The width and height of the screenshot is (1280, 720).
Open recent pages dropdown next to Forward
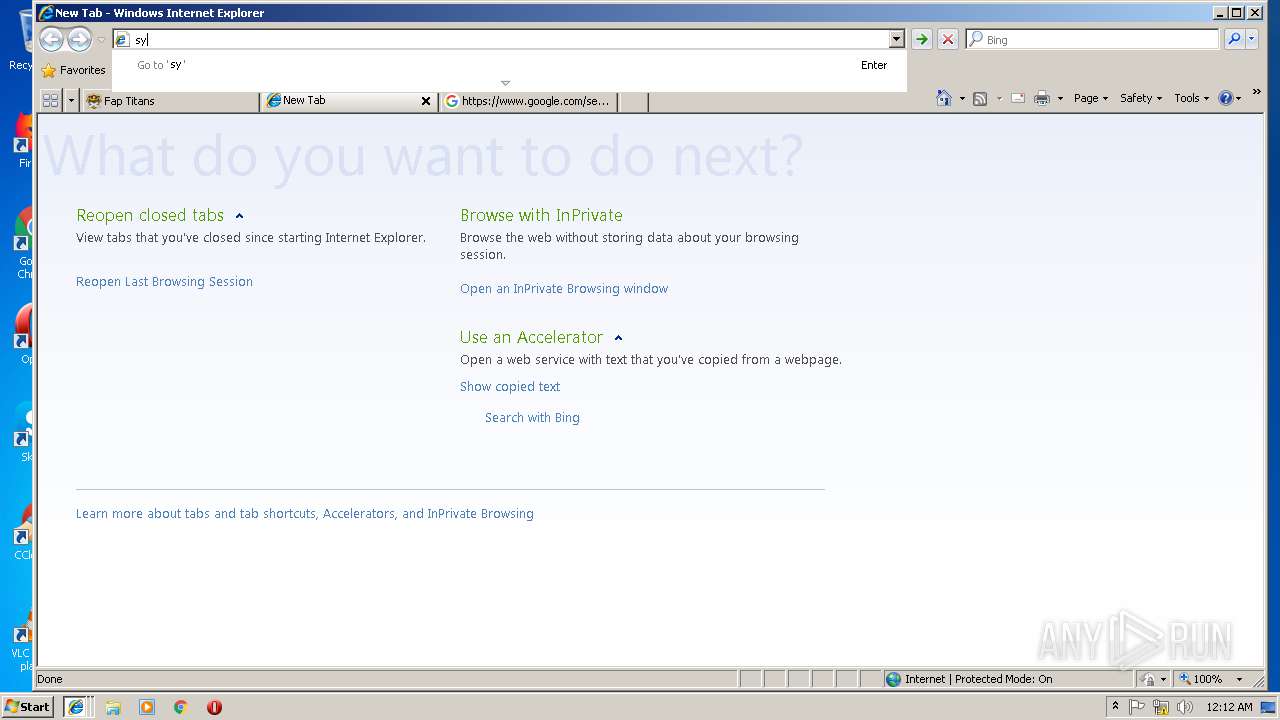tap(101, 40)
